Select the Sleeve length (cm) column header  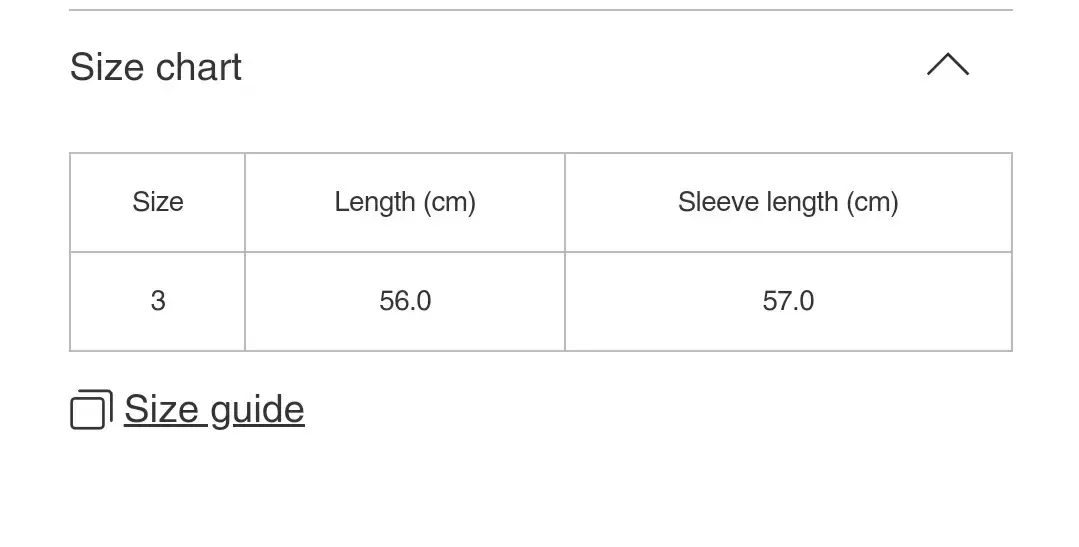pos(788,202)
